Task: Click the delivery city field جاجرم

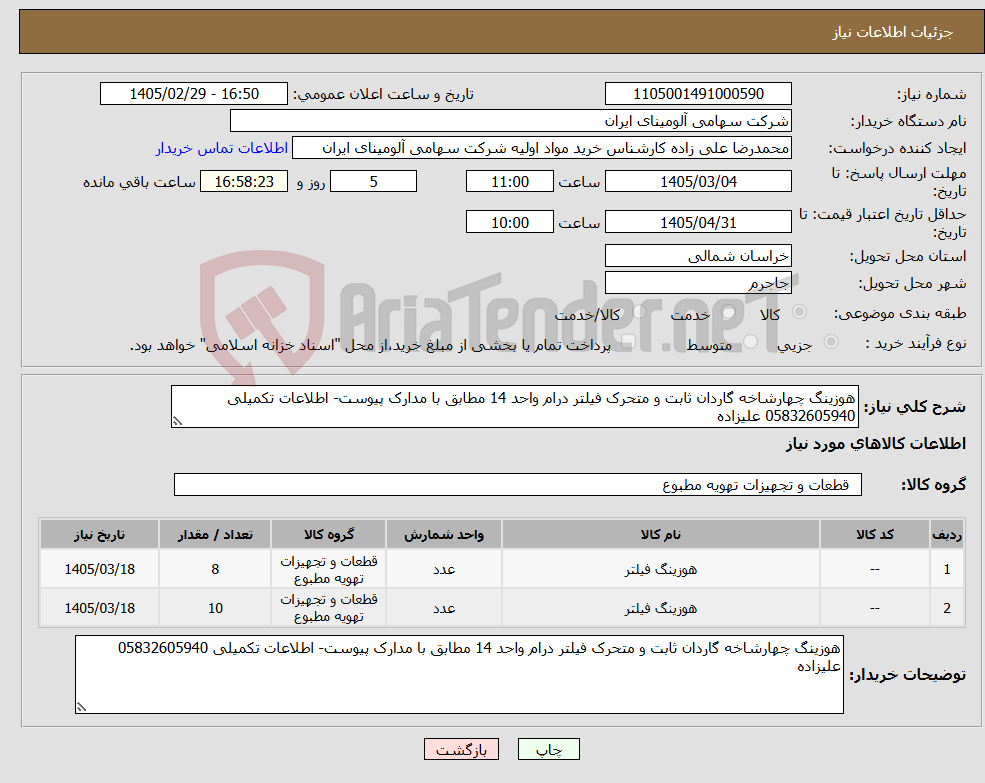Action: 698,283
